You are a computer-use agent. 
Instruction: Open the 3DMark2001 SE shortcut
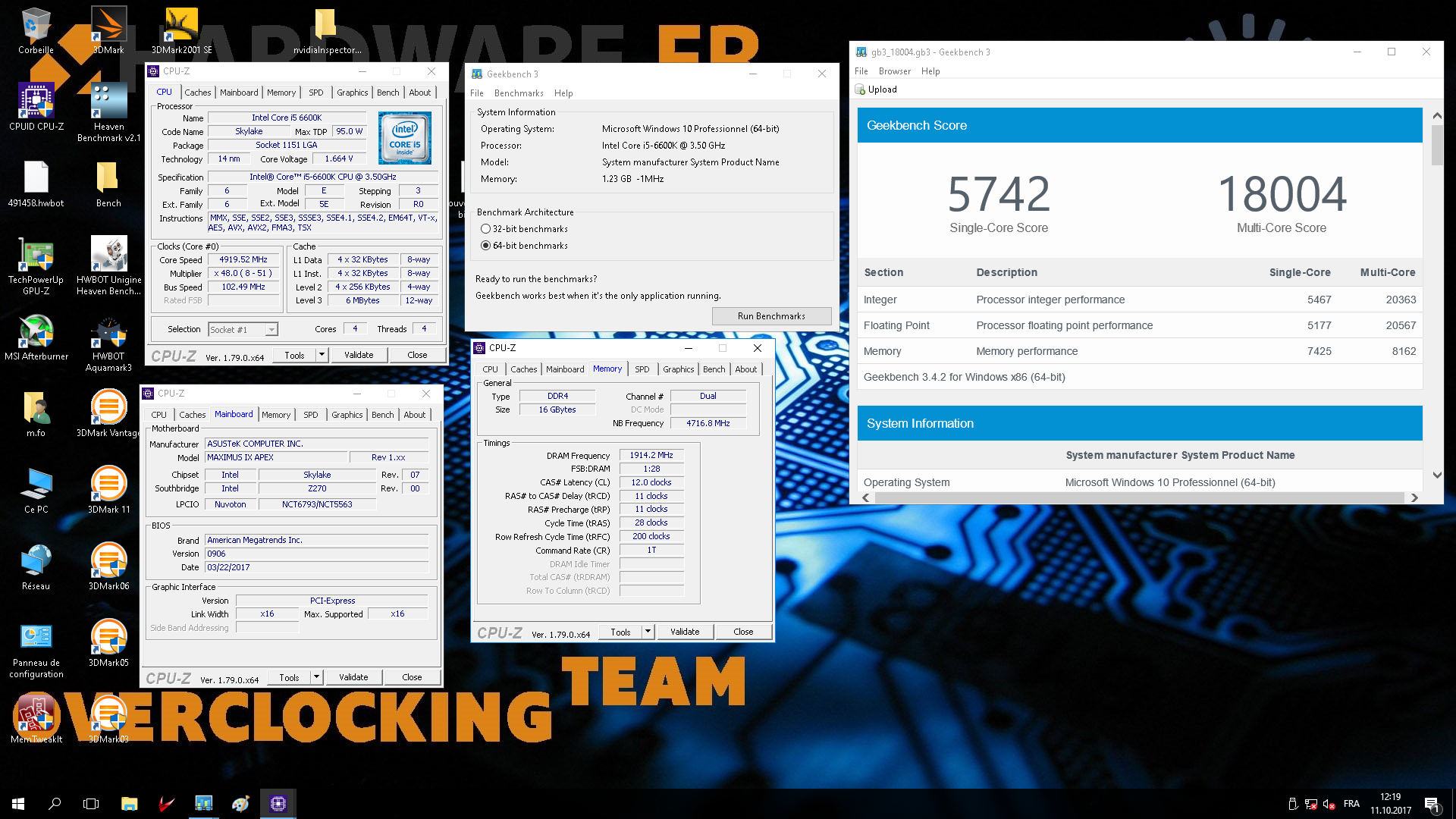[x=181, y=30]
